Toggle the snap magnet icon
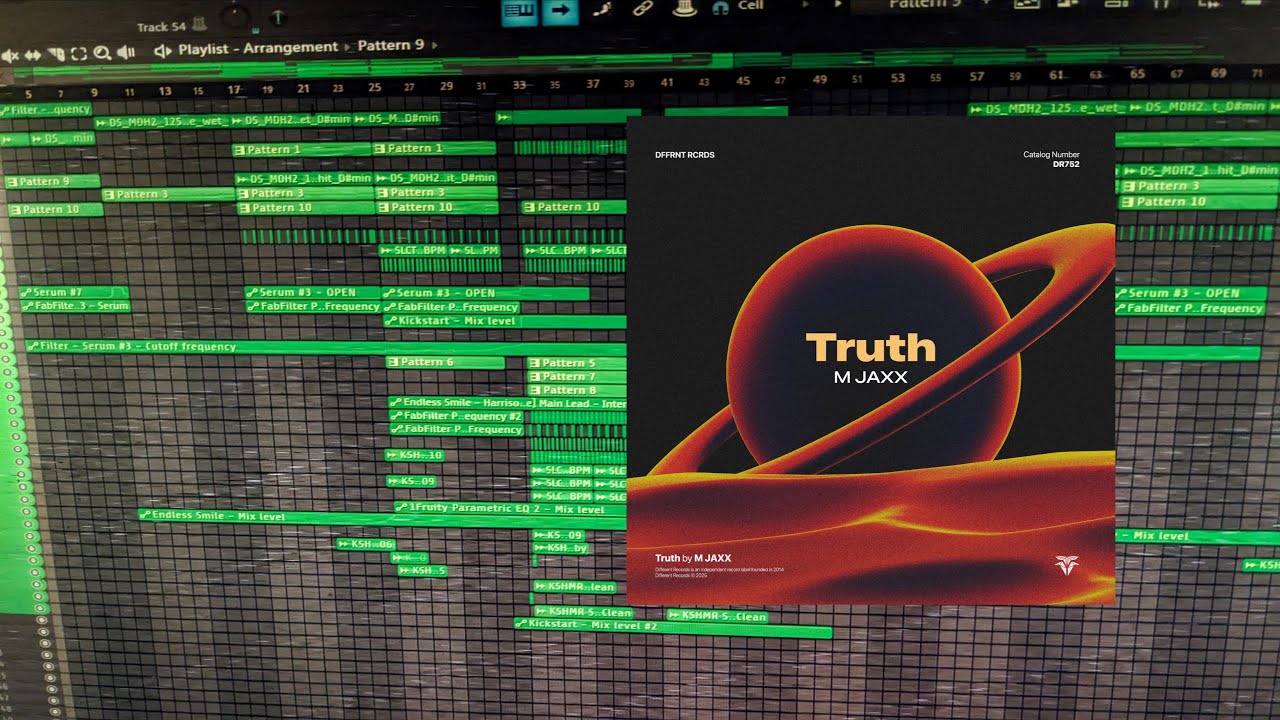The width and height of the screenshot is (1280, 720). [x=721, y=8]
